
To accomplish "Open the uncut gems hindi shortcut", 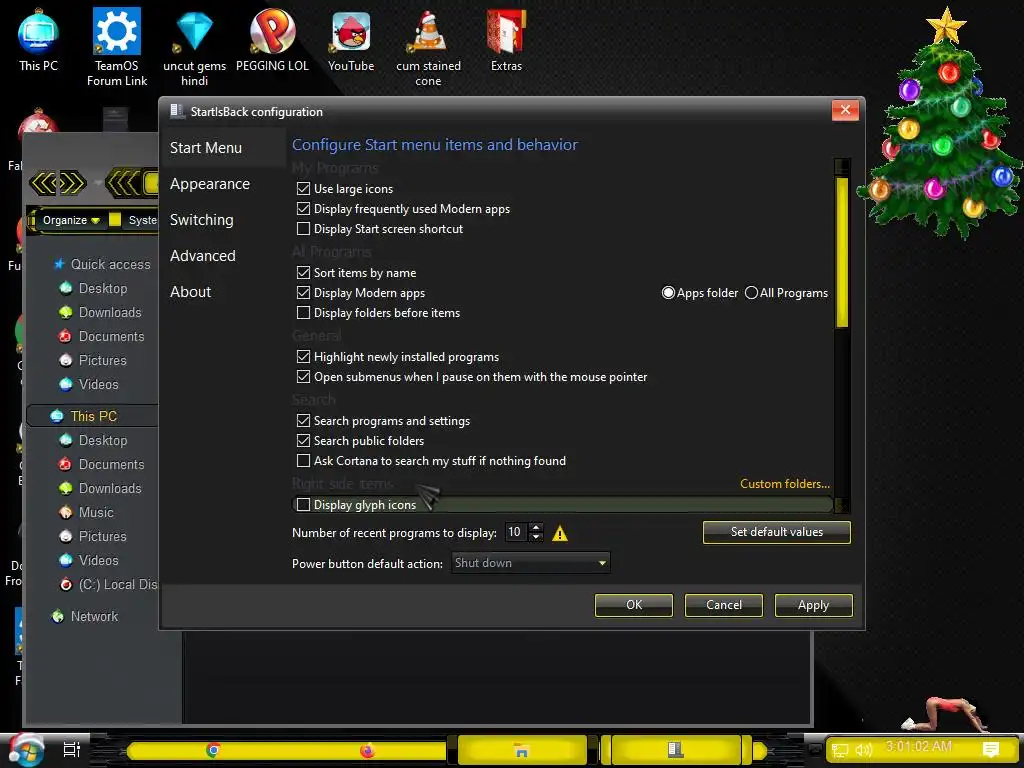I will (195, 47).
